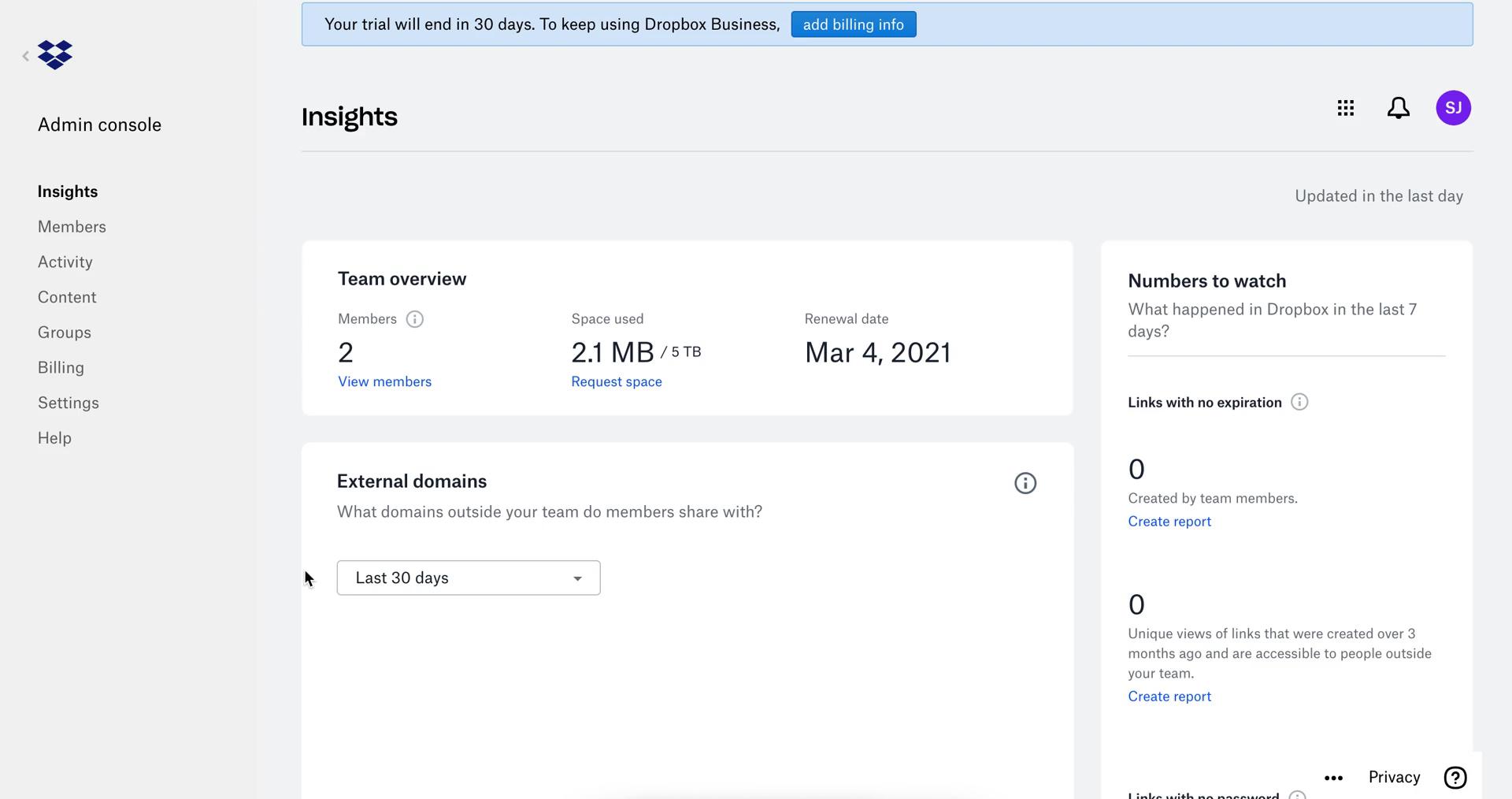Open Settings in the sidebar
The image size is (1512, 799).
[69, 403]
